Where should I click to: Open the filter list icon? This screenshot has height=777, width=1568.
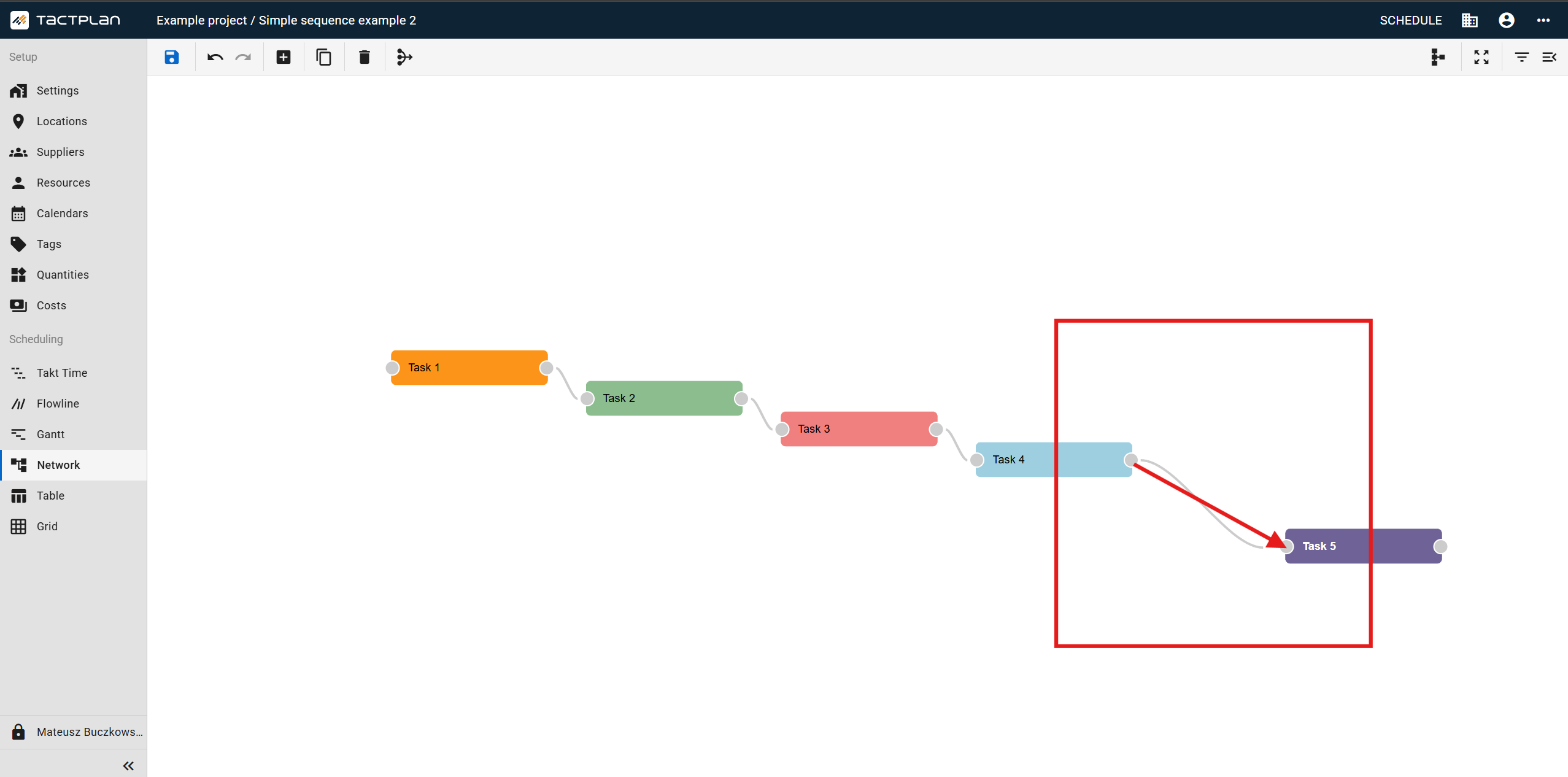point(1521,57)
